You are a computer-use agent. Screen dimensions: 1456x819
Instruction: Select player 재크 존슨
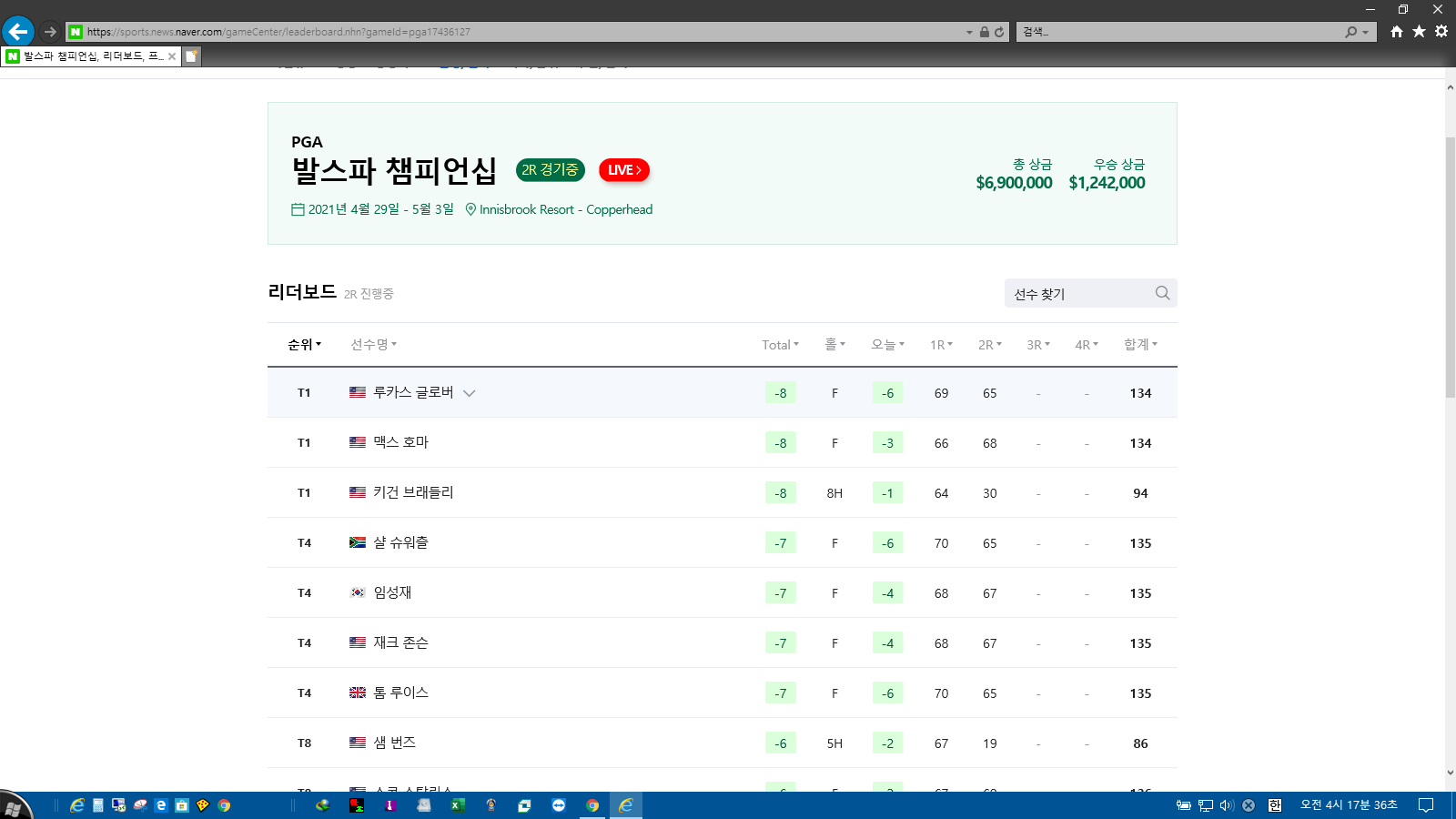tap(400, 642)
